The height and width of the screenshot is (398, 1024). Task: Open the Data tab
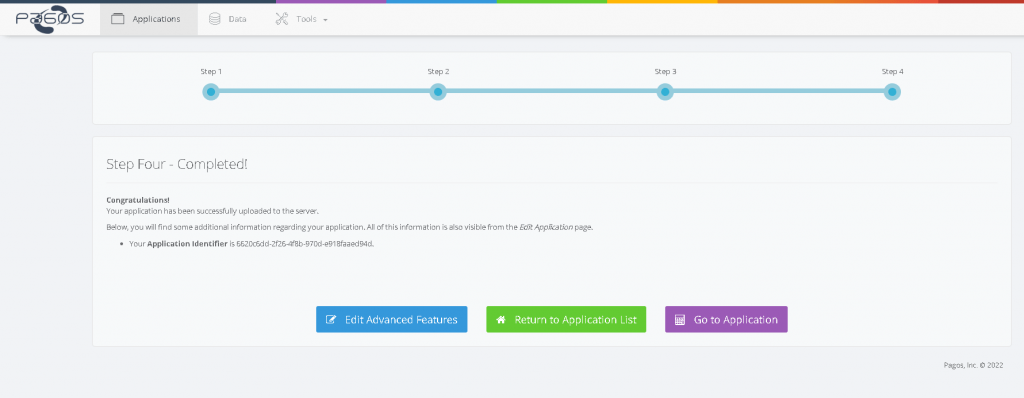227,19
